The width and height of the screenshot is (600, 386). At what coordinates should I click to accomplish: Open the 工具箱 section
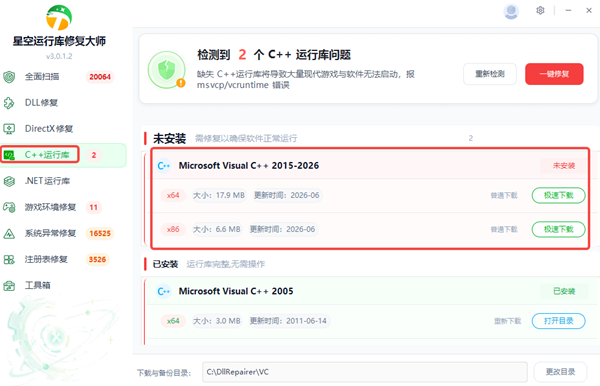point(38,285)
